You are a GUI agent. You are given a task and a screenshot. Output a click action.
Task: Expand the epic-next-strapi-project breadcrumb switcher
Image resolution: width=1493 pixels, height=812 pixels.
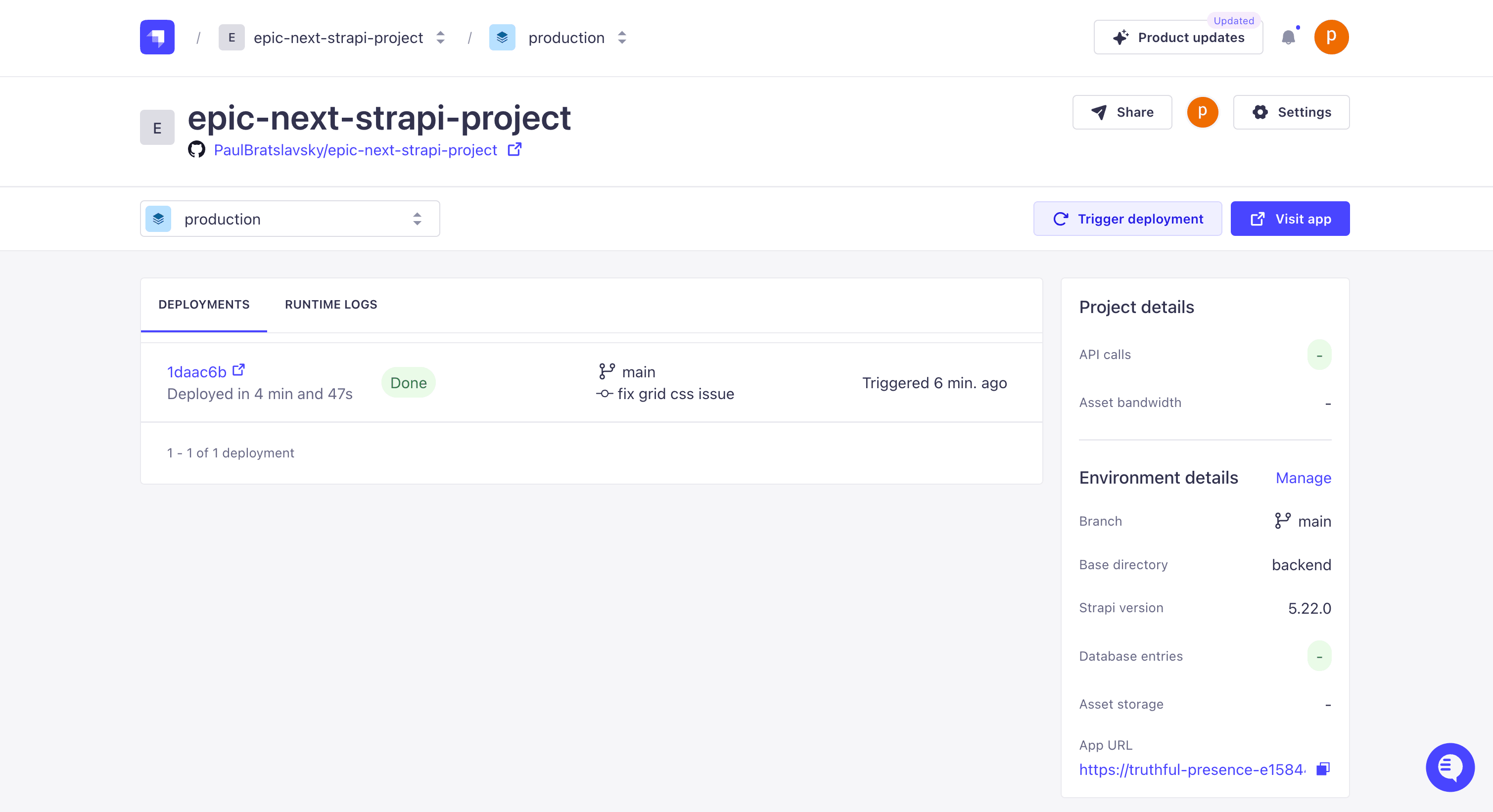pyautogui.click(x=440, y=37)
